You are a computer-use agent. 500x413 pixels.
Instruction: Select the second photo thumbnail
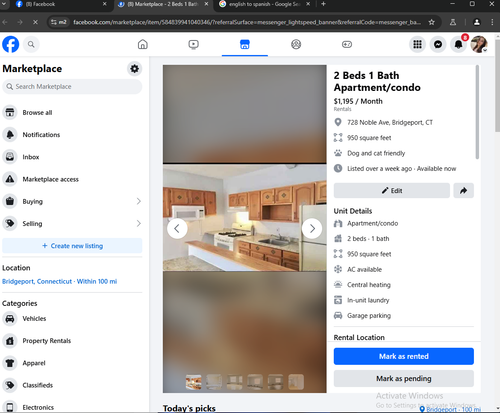[214, 382]
